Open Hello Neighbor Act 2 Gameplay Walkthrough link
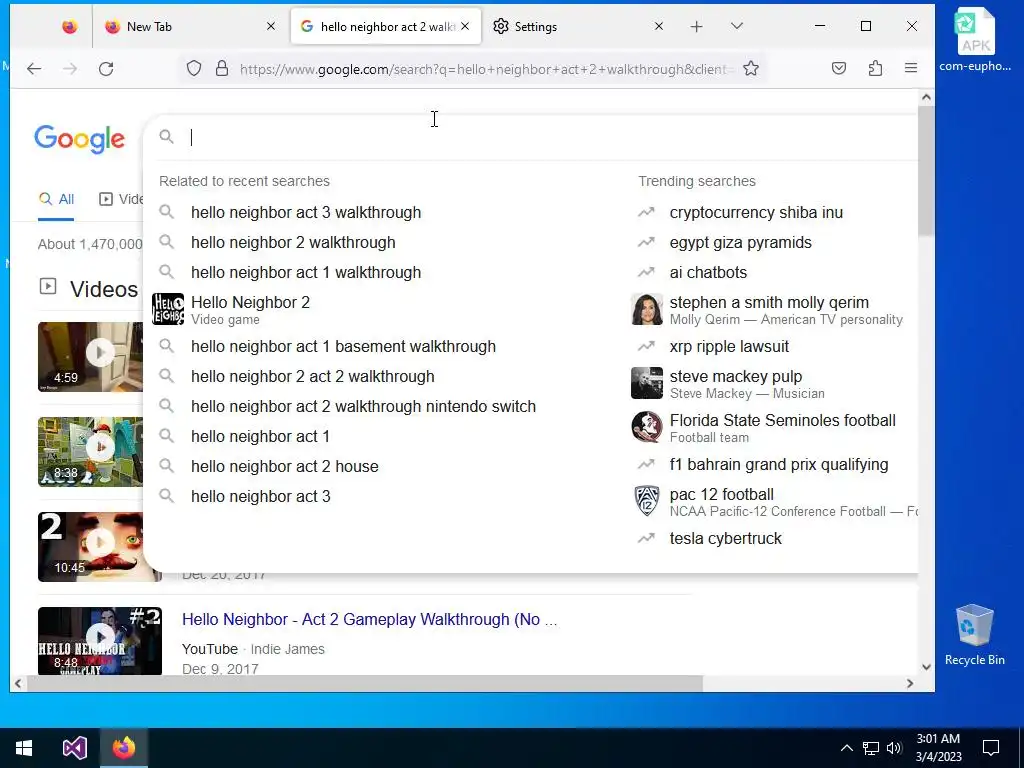Viewport: 1024px width, 768px height. click(x=370, y=619)
